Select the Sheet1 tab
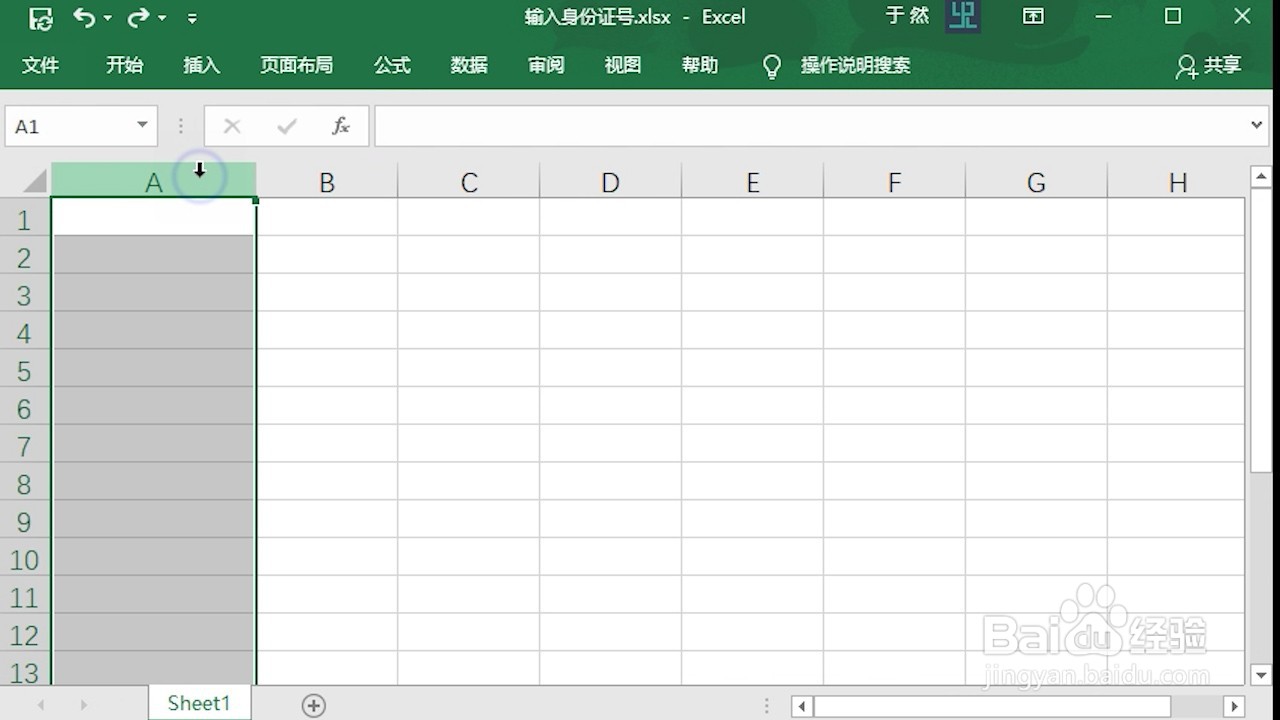 (198, 703)
